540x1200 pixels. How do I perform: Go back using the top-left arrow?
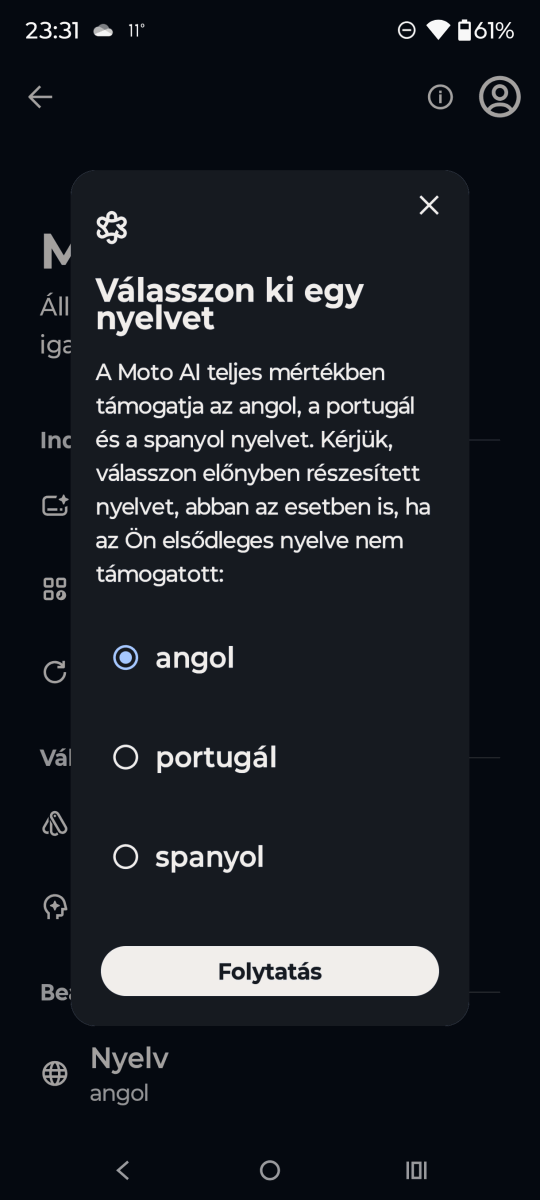click(40, 97)
